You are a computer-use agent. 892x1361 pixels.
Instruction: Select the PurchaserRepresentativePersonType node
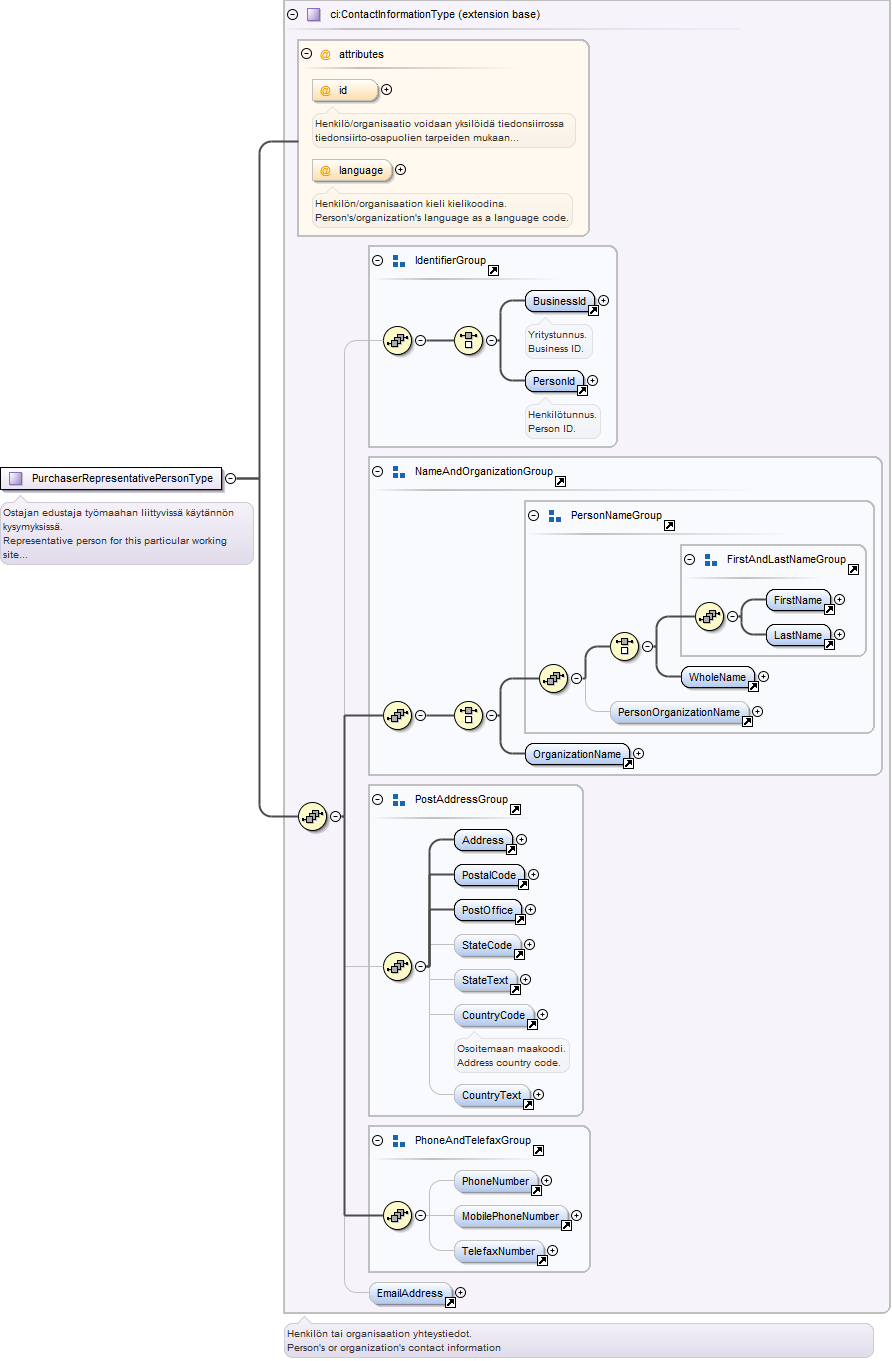click(x=111, y=478)
